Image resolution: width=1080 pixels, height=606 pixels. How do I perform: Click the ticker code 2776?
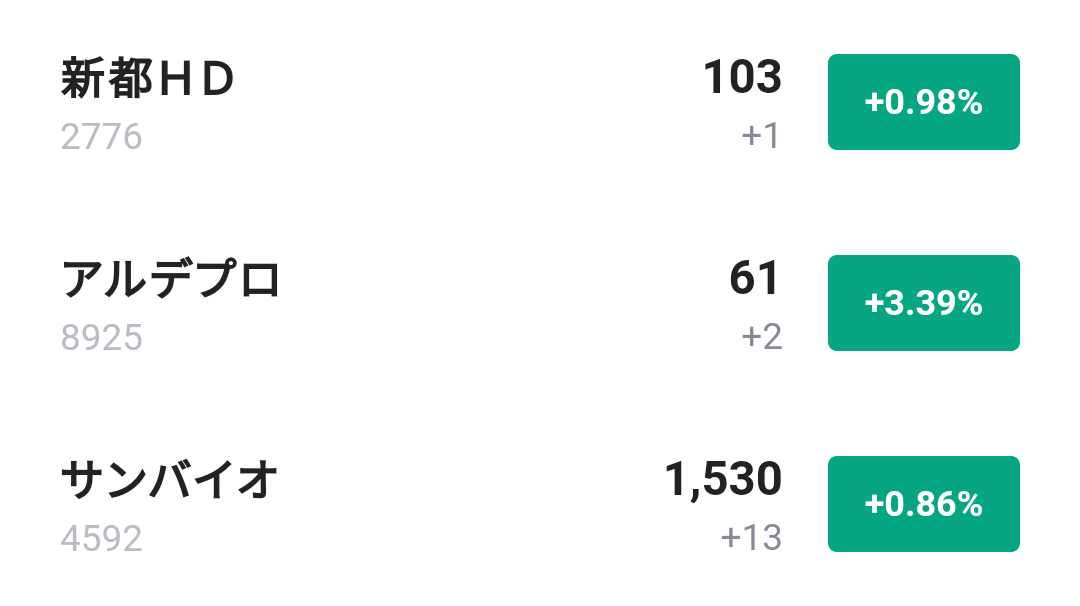coord(101,137)
